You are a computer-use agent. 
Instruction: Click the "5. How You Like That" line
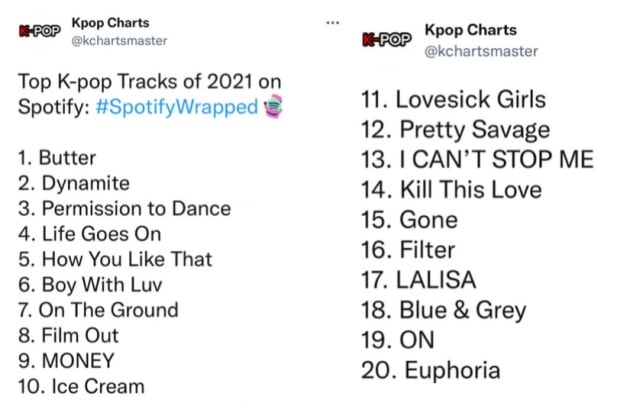pos(116,259)
